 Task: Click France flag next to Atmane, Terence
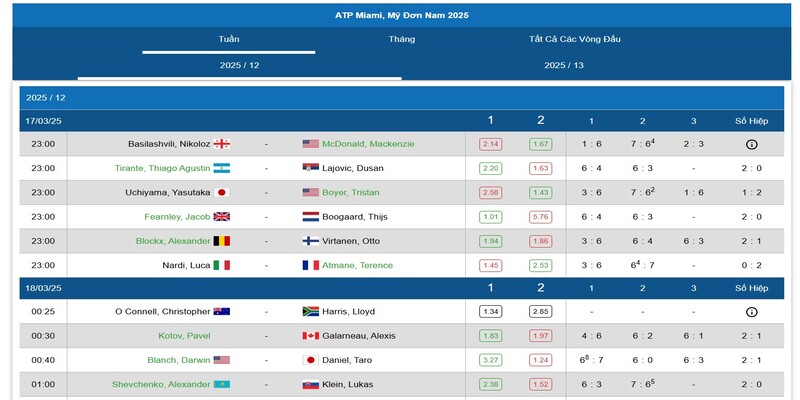(x=311, y=265)
